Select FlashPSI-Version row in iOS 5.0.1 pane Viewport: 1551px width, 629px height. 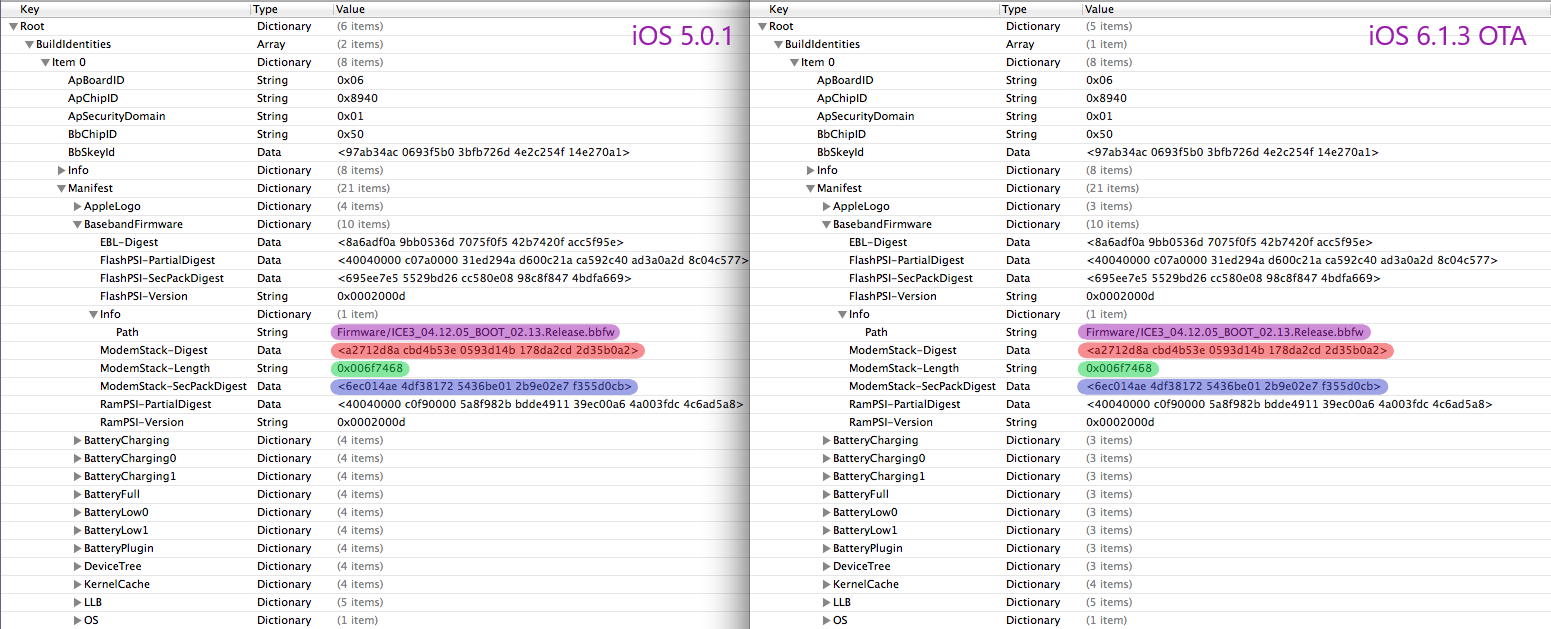pyautogui.click(x=375, y=296)
